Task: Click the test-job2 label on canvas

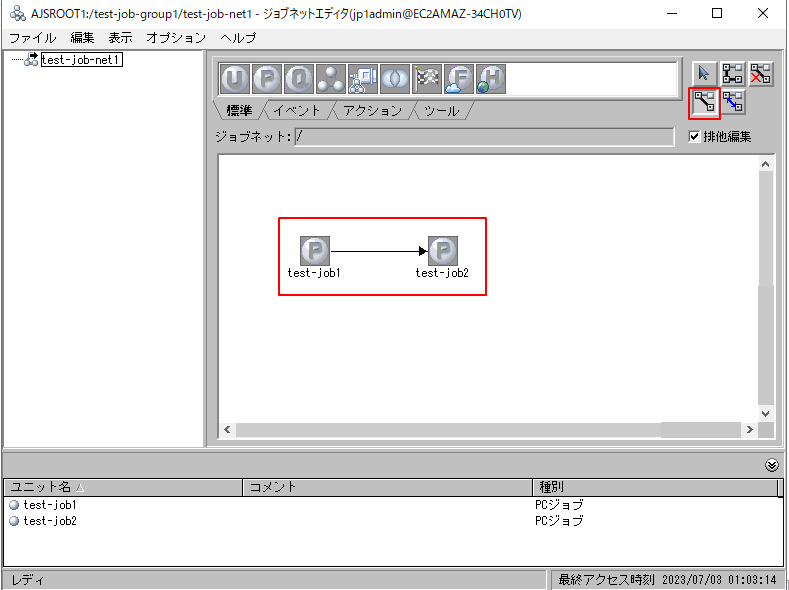Action: tap(442, 273)
